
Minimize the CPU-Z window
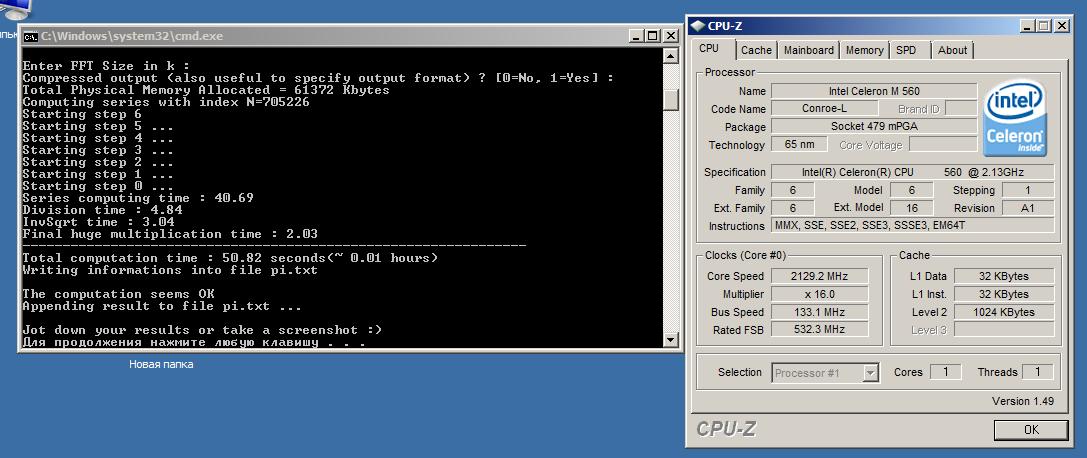click(1028, 26)
